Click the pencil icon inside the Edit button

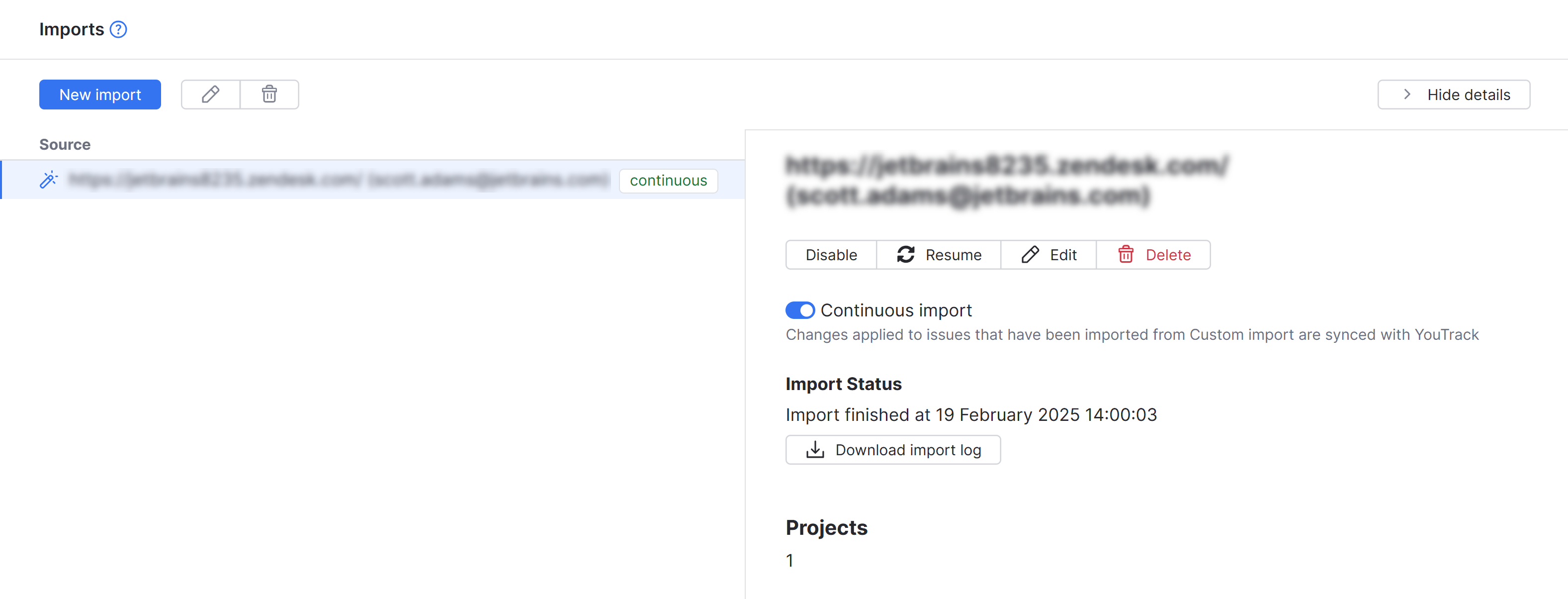coord(1031,255)
